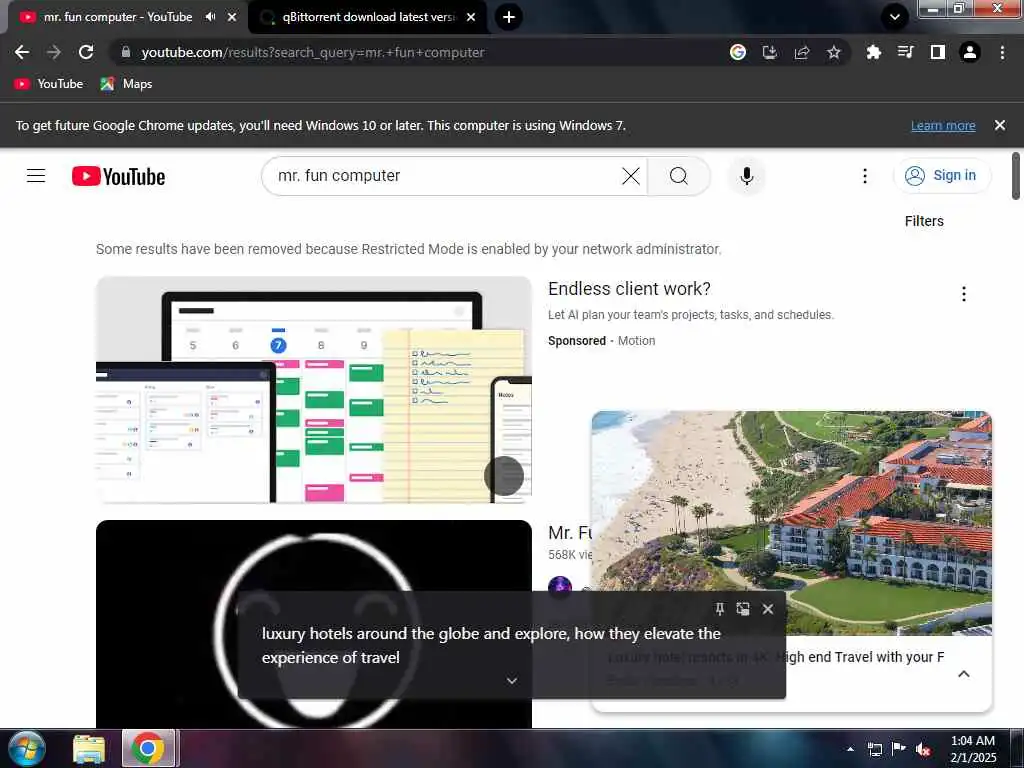Sign in to YouTube

pos(942,175)
